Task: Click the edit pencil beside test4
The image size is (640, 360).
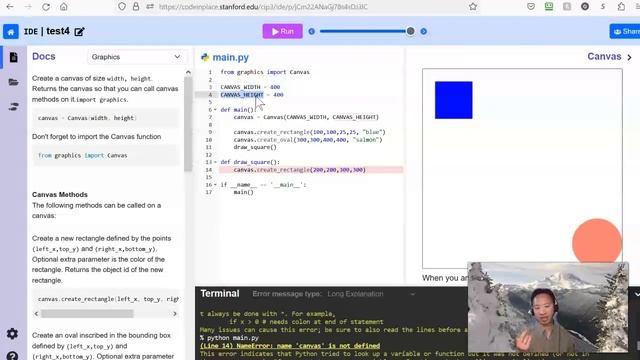Action: coord(79,31)
